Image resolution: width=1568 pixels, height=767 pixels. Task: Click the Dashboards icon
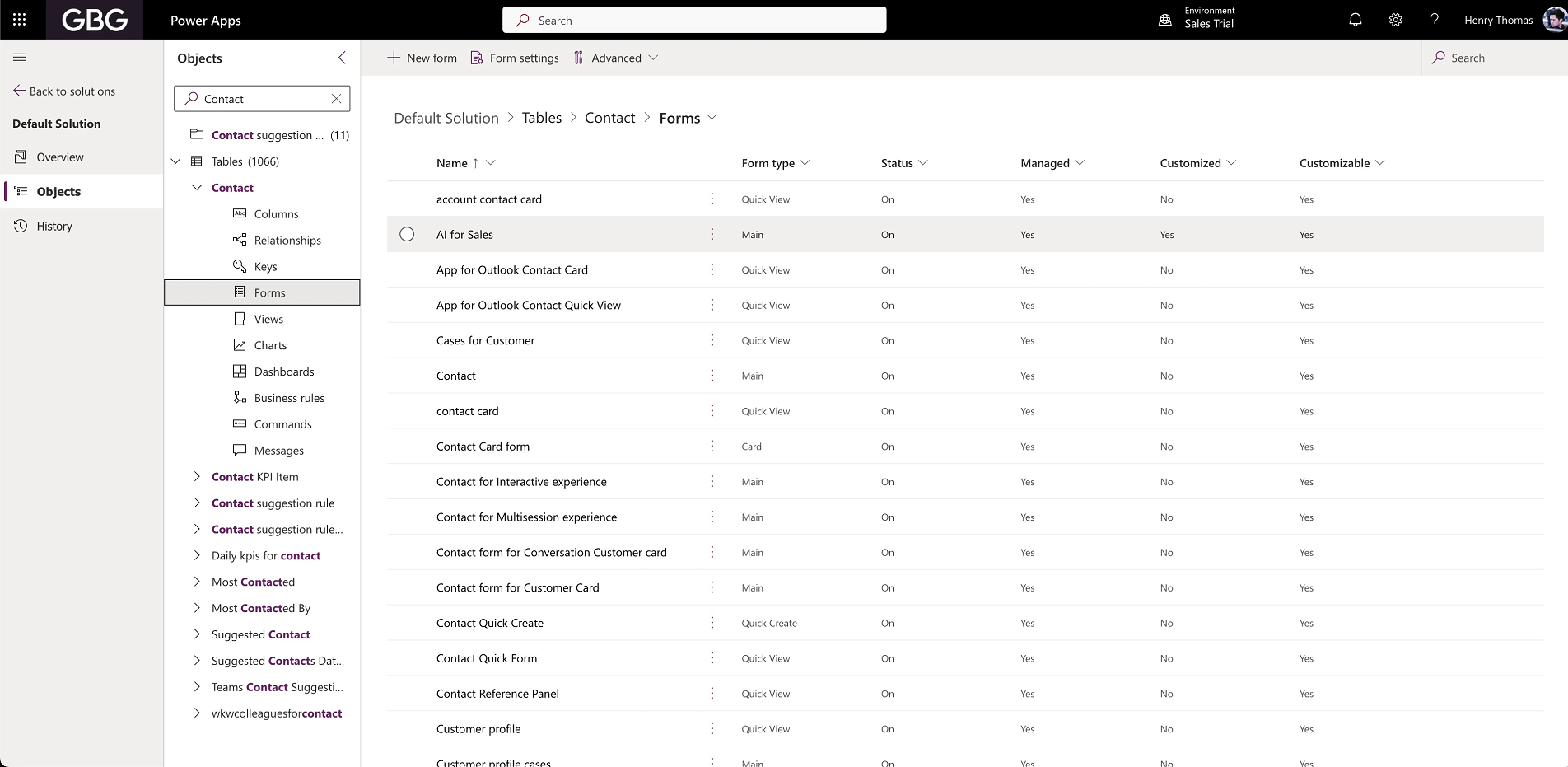(x=239, y=372)
